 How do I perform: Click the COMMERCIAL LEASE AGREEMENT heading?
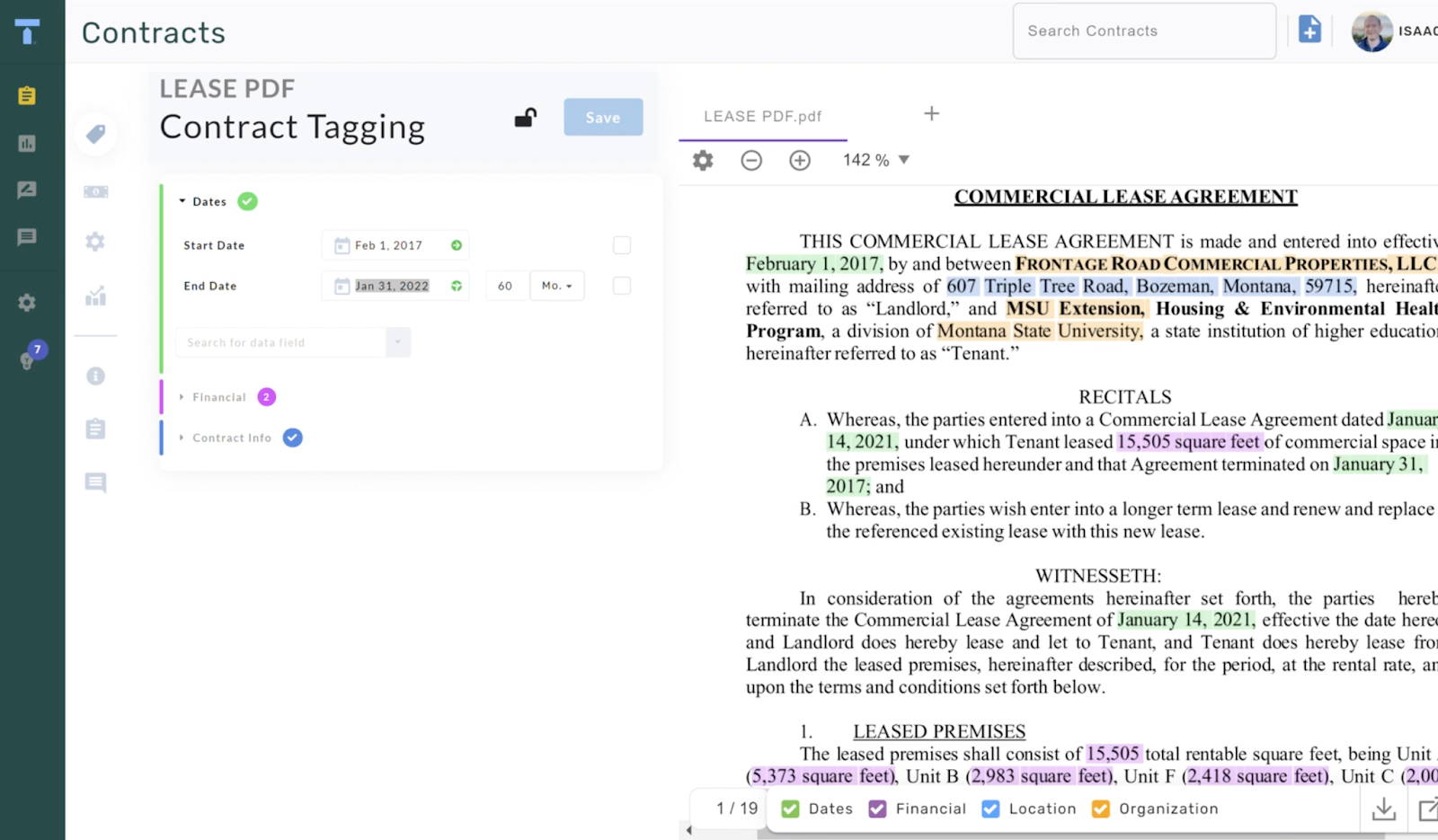click(1126, 197)
